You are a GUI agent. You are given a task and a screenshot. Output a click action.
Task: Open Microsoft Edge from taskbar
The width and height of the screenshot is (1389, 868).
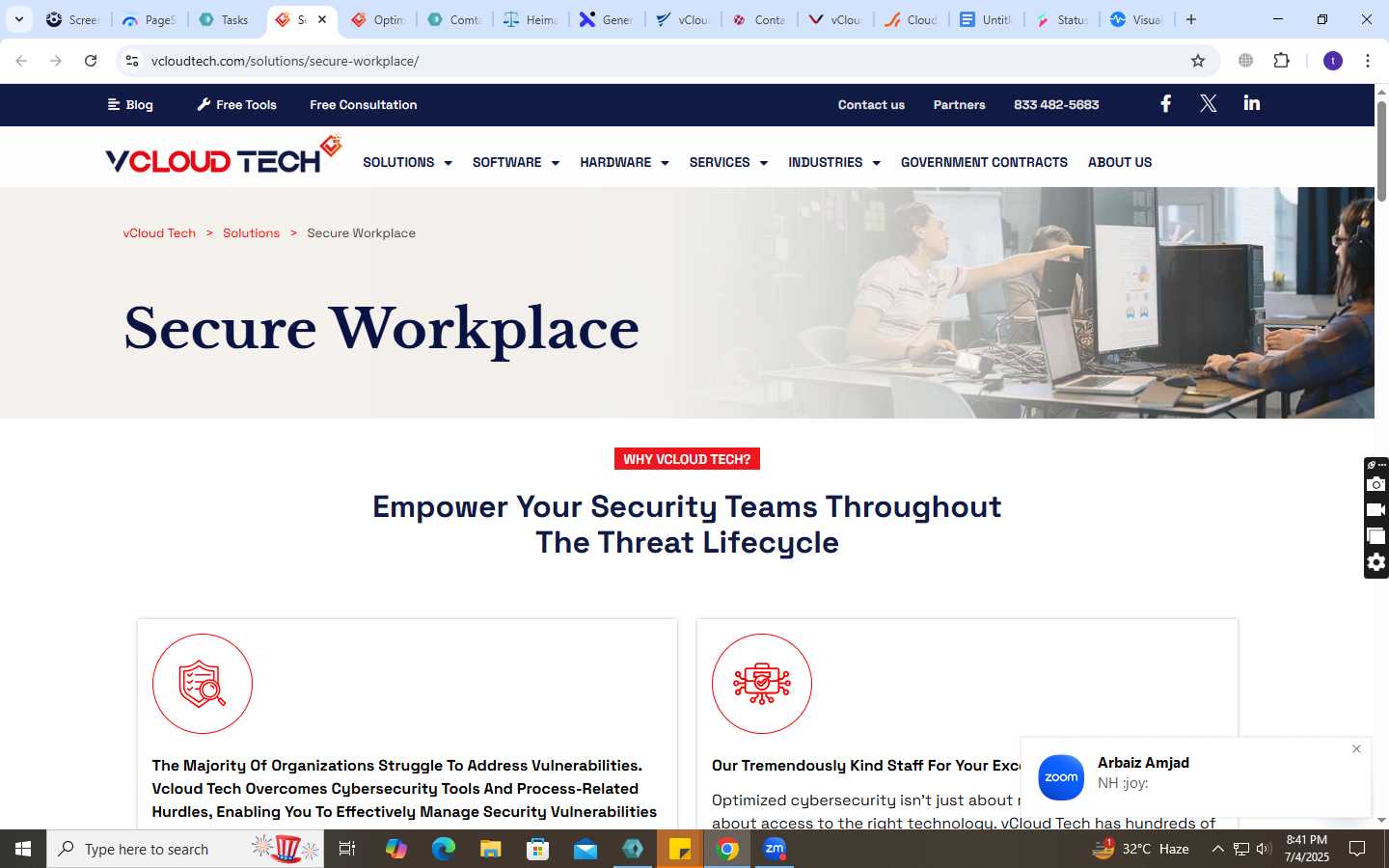(444, 849)
